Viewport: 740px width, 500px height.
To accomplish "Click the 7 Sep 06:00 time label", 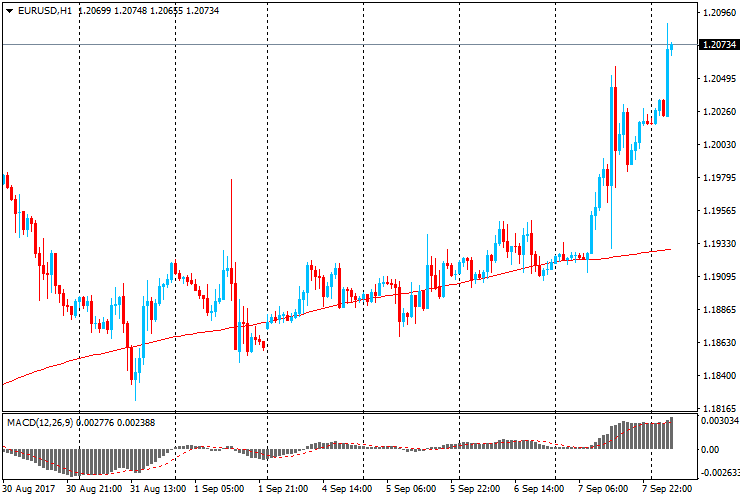I will click(x=603, y=489).
